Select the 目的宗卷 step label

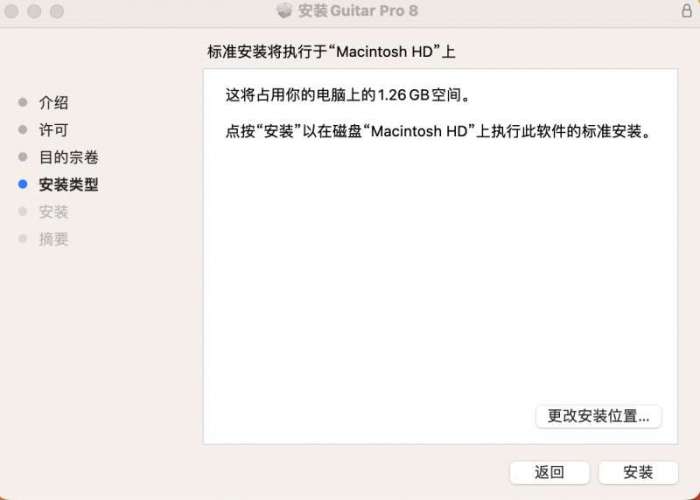coord(69,157)
